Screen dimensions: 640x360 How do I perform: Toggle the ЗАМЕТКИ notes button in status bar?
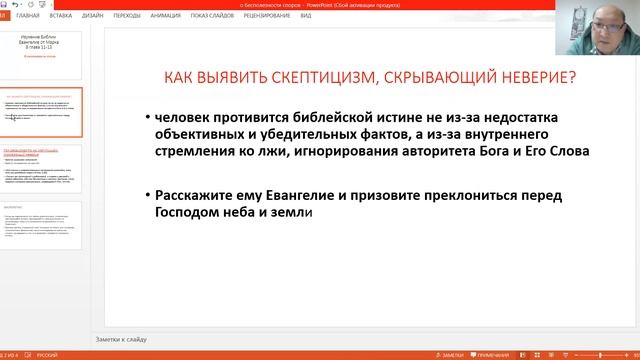(450, 355)
